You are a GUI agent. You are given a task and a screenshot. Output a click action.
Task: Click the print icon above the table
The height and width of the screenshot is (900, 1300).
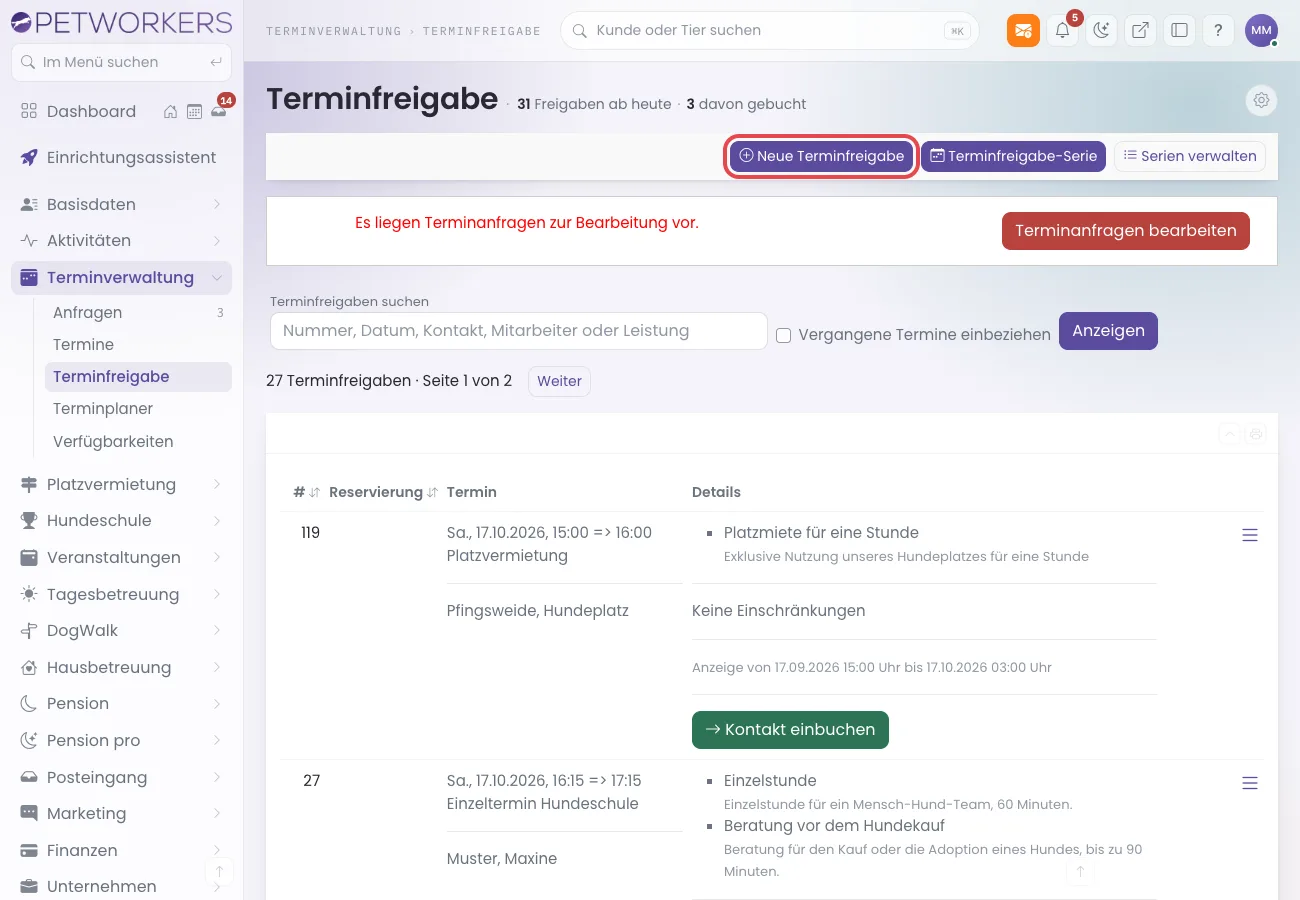[1256, 434]
